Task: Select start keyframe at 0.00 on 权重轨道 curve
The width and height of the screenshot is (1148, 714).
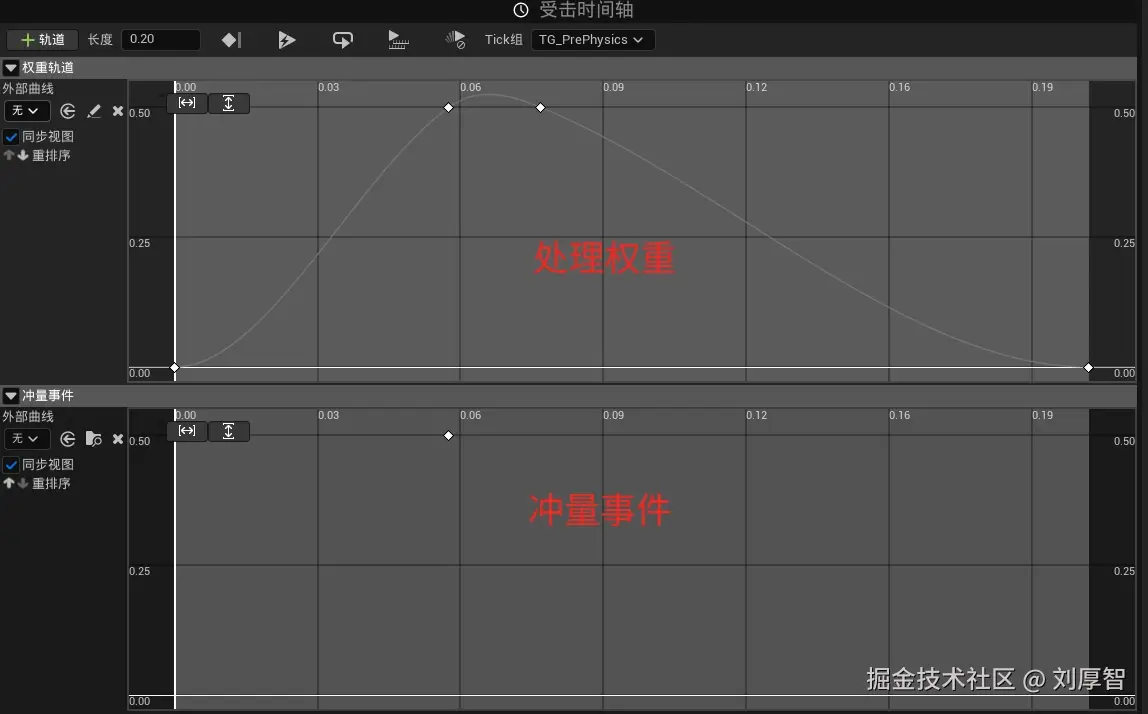Action: (x=174, y=368)
